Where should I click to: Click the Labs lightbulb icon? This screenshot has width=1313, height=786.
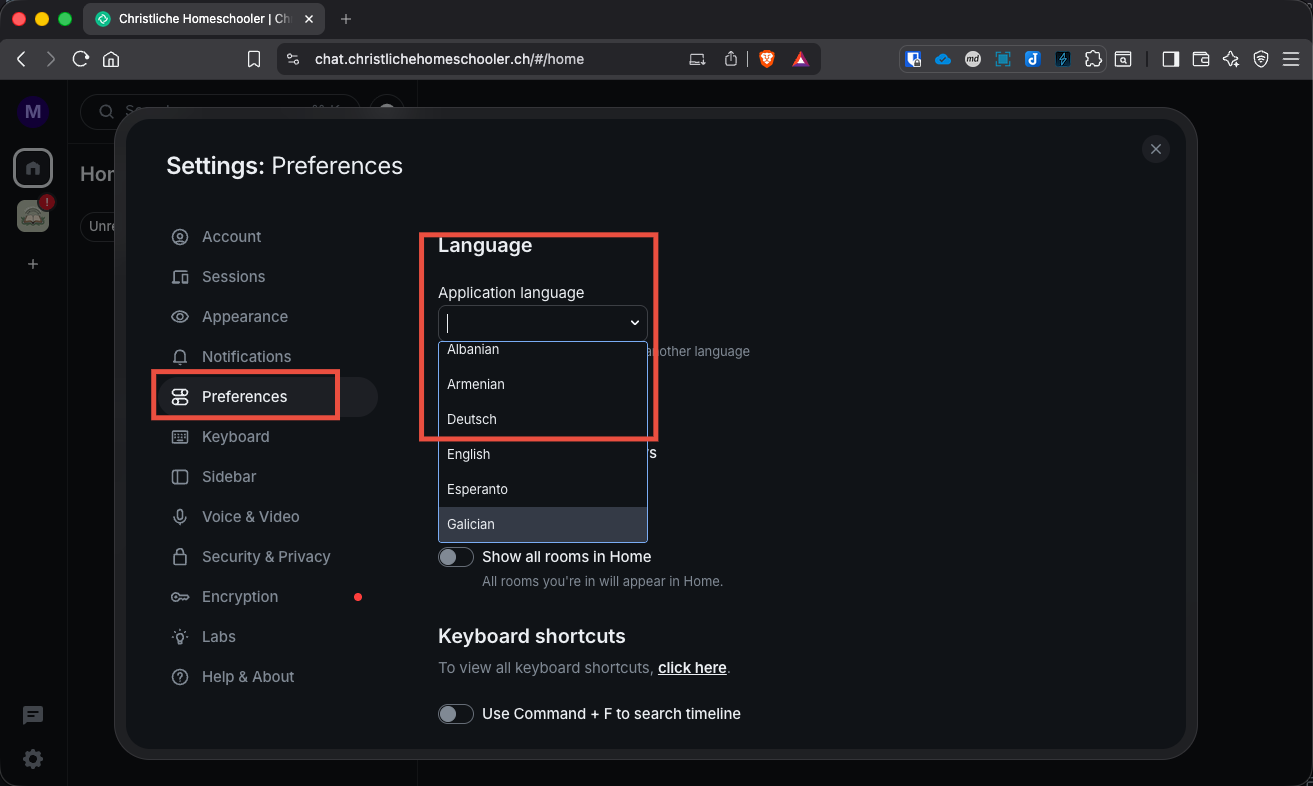coord(180,637)
